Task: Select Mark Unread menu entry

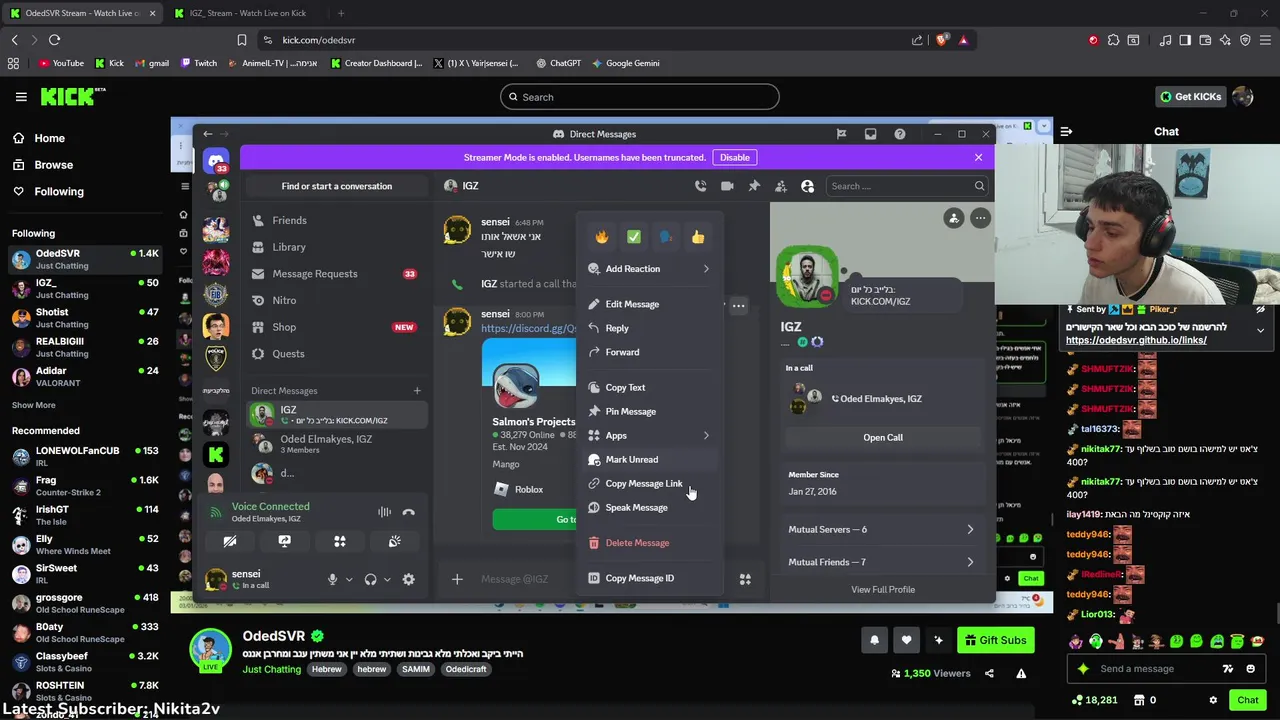Action: (x=648, y=460)
